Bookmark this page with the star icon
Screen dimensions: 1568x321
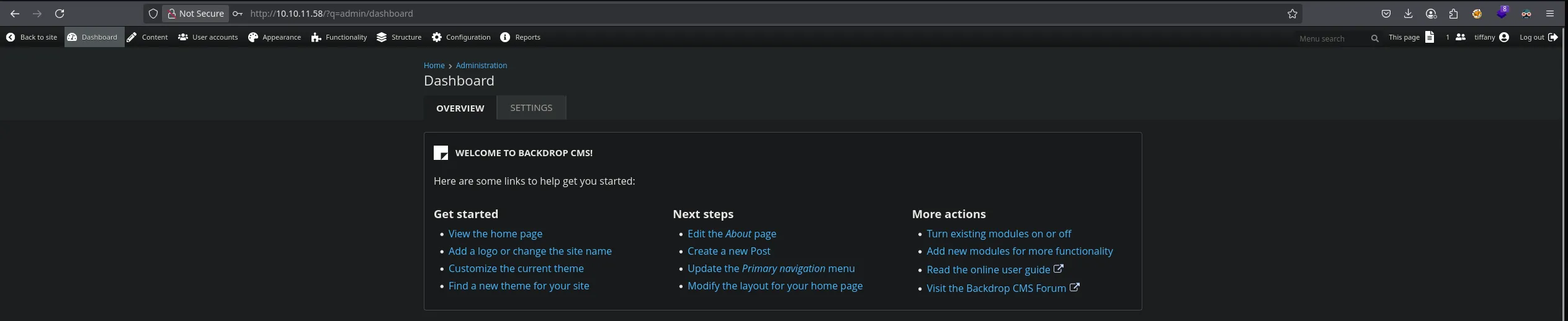click(x=1292, y=14)
